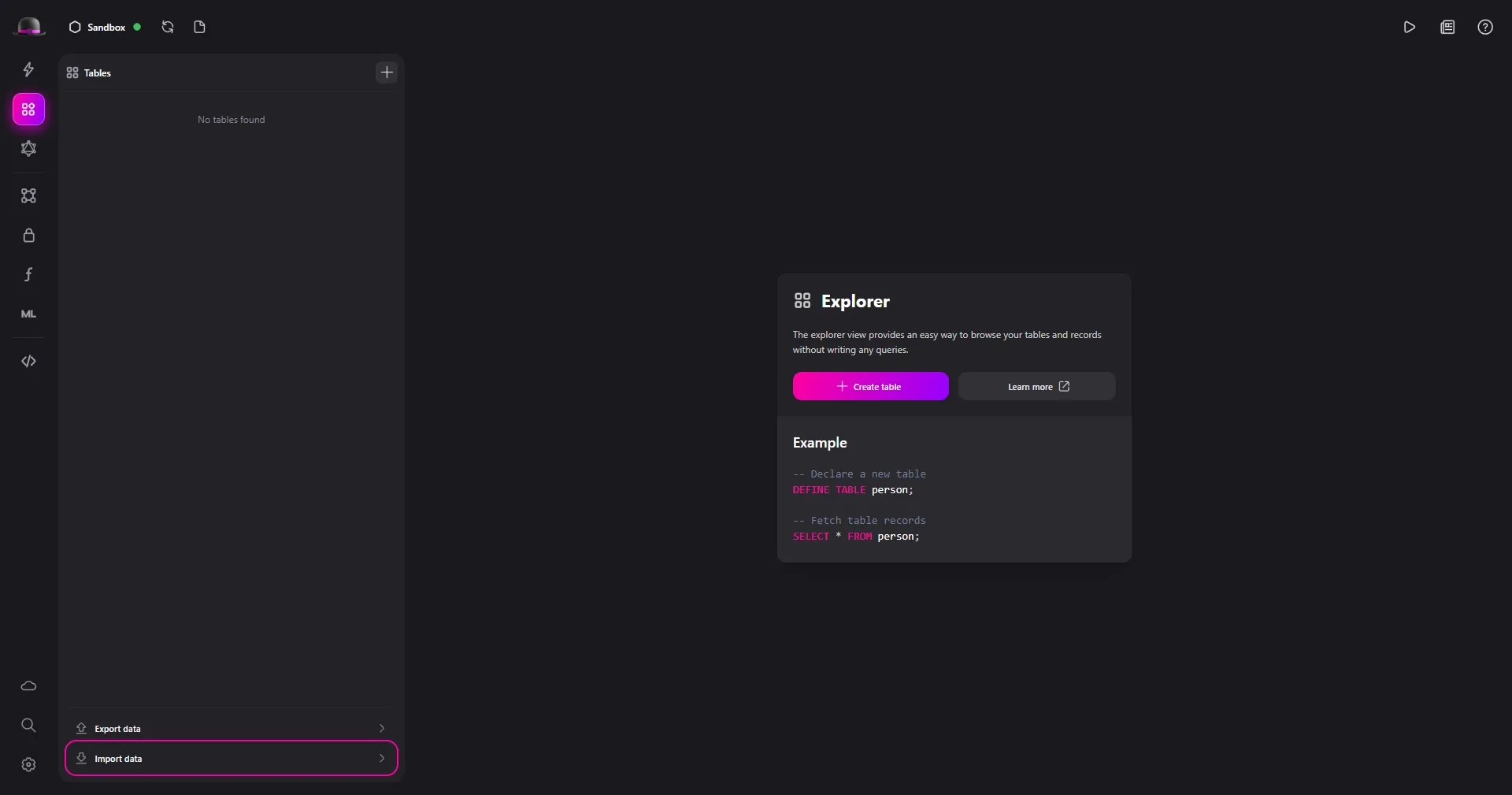Open the Learn more link
The height and width of the screenshot is (795, 1512).
[1036, 386]
